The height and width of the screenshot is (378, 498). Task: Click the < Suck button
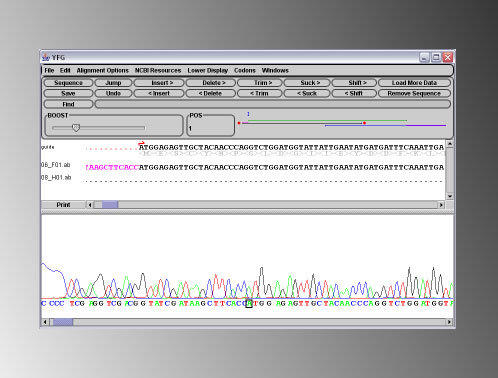[307, 93]
